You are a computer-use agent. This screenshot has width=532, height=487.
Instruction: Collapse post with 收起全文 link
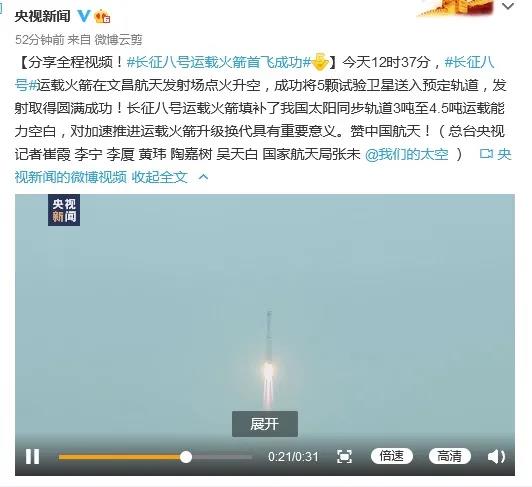pos(159,177)
